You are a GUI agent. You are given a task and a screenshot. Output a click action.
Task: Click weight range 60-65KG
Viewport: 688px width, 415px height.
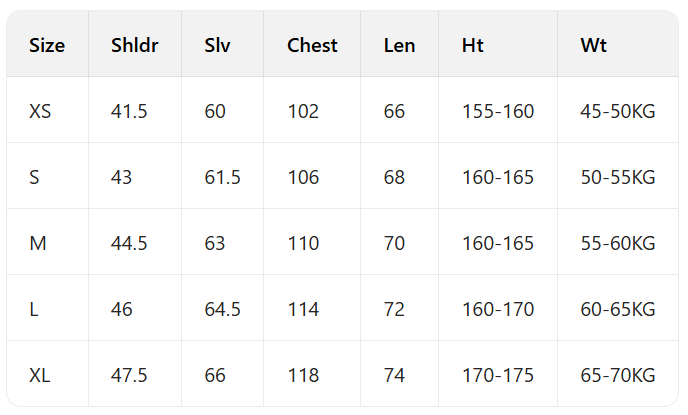coord(617,309)
